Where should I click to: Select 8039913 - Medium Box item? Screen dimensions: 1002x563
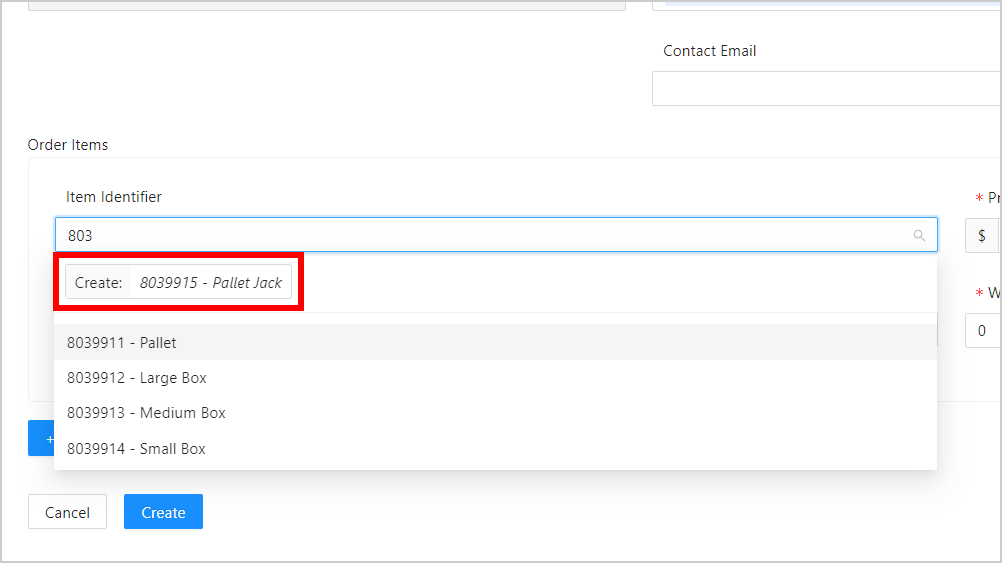[146, 413]
